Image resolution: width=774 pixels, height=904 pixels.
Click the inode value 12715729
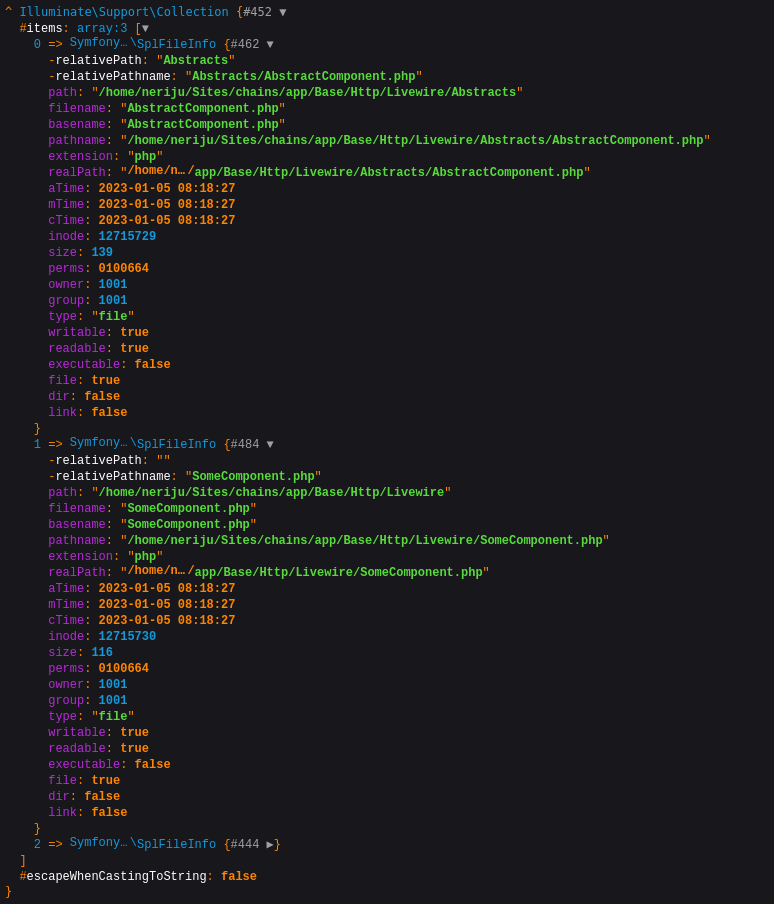(127, 237)
